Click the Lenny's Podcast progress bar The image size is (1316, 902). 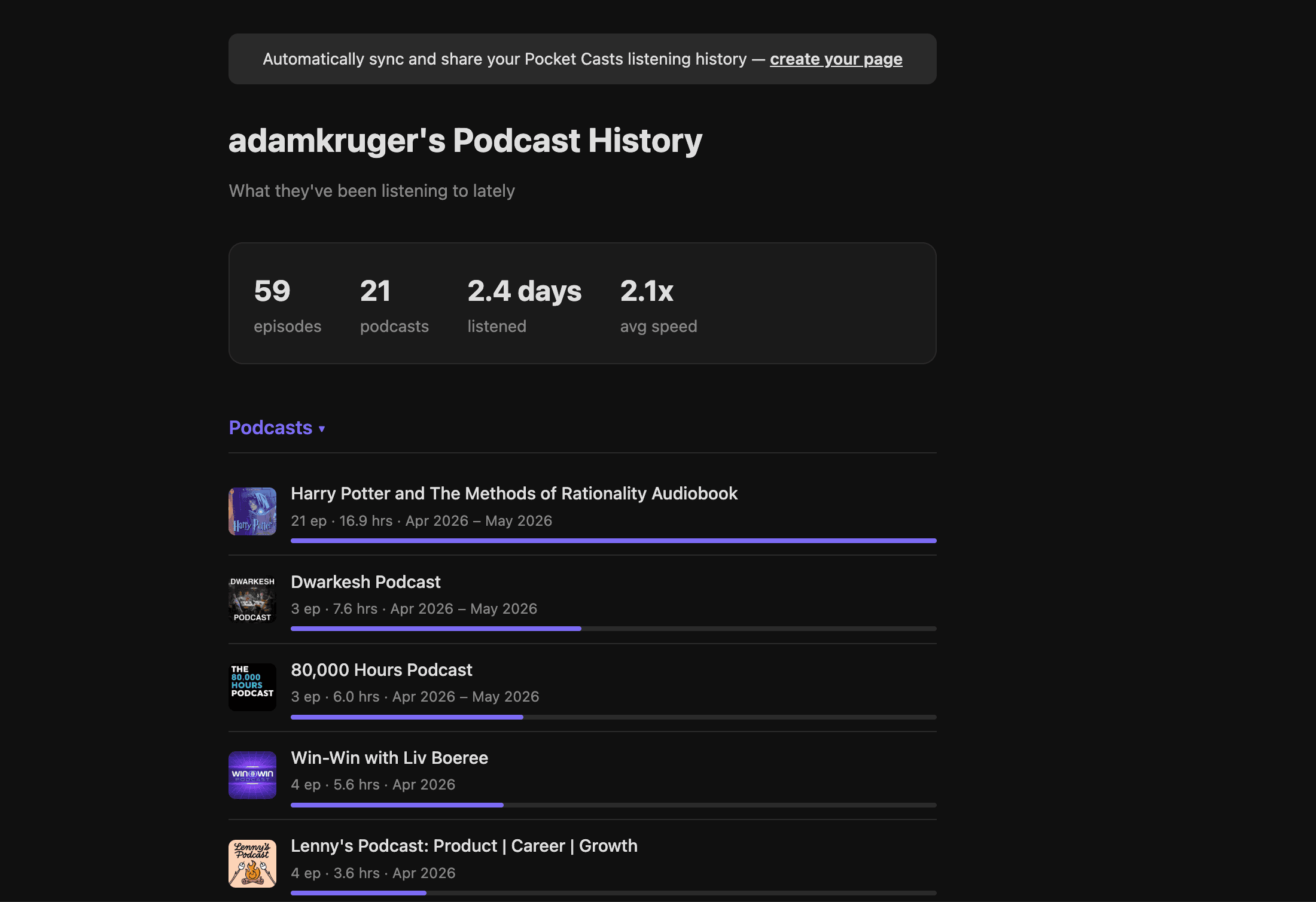[614, 893]
